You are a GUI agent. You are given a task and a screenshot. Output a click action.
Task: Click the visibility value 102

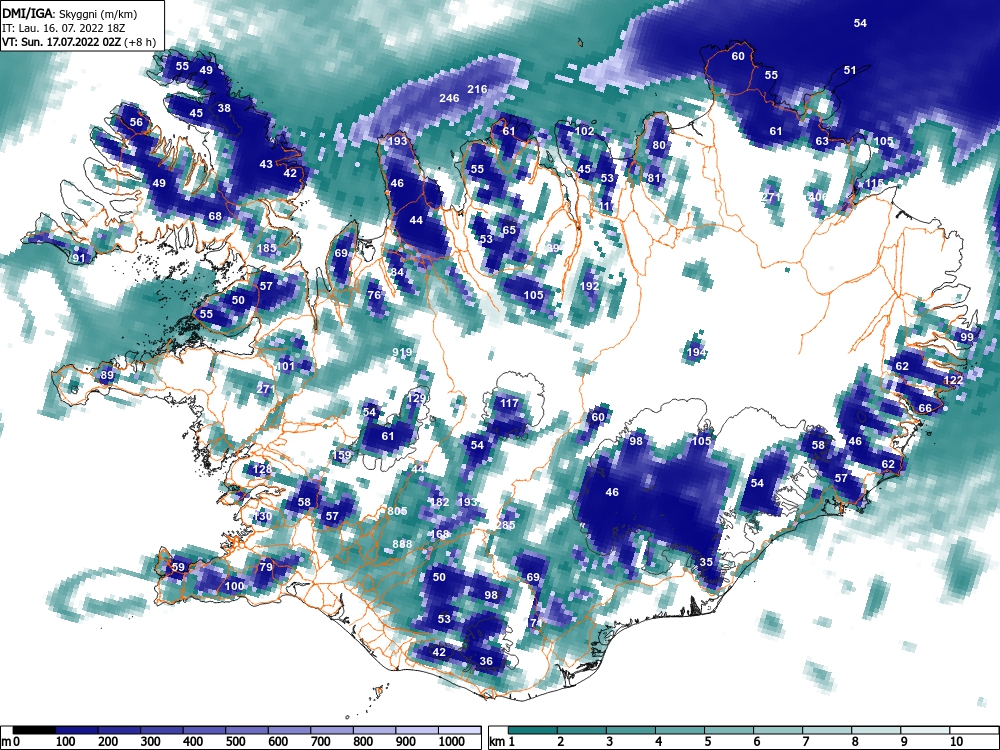coord(584,131)
